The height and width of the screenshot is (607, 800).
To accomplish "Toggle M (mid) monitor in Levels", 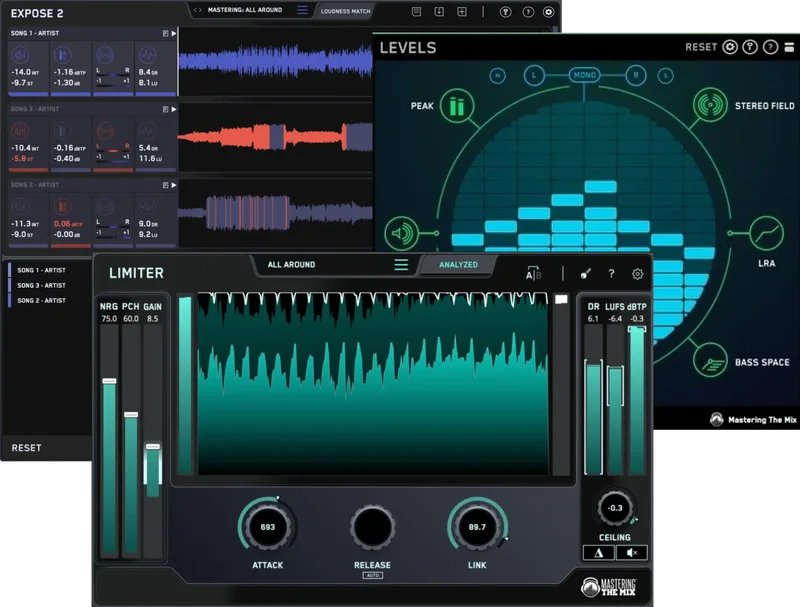I will pyautogui.click(x=497, y=76).
